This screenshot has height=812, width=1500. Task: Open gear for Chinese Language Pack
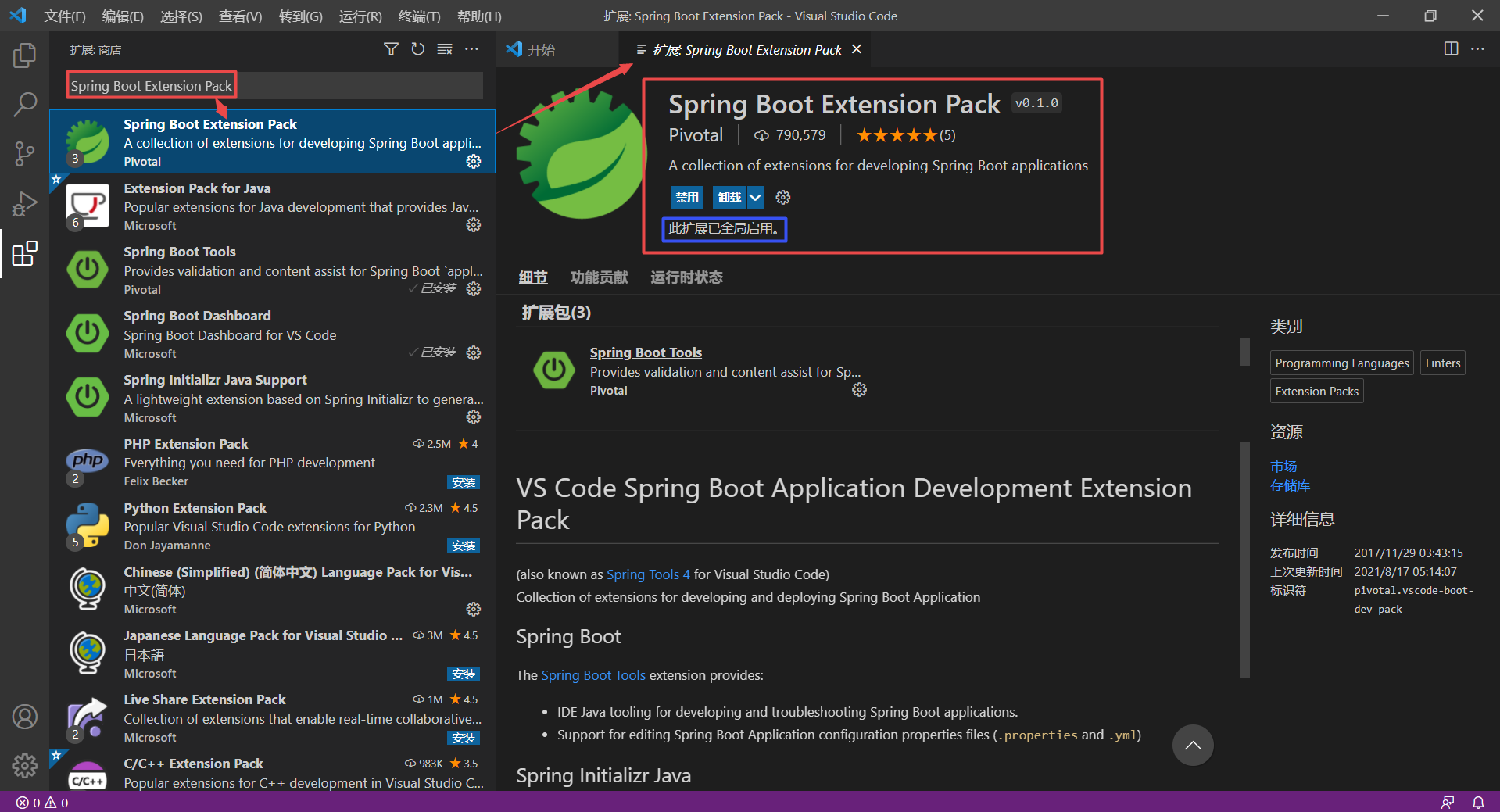pos(474,609)
